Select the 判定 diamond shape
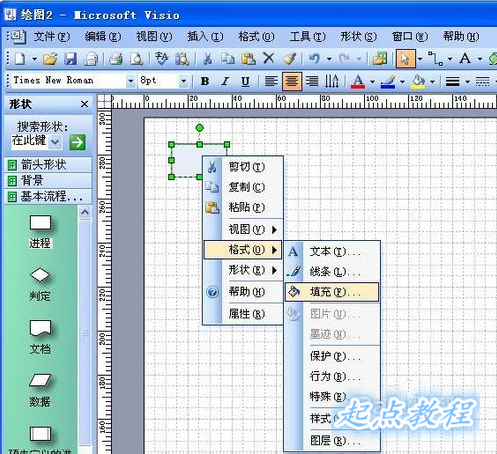 (40, 275)
